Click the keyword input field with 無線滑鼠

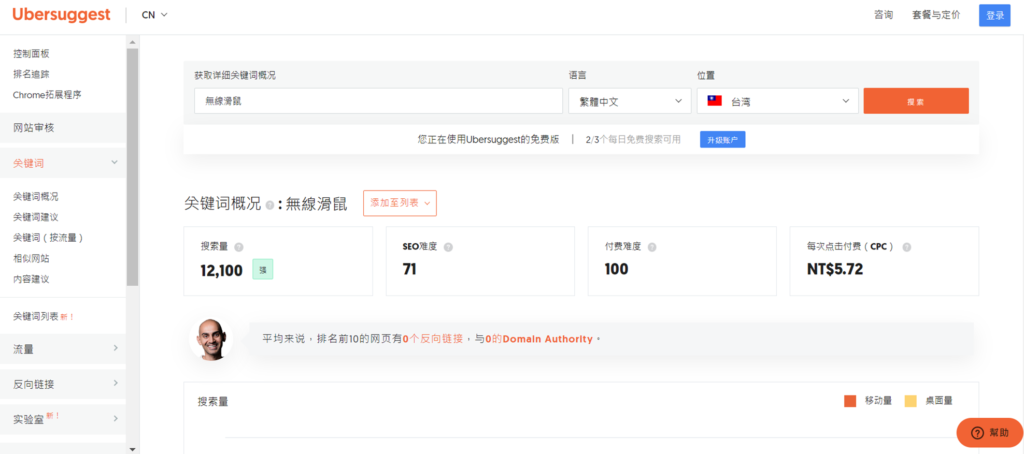(x=378, y=101)
